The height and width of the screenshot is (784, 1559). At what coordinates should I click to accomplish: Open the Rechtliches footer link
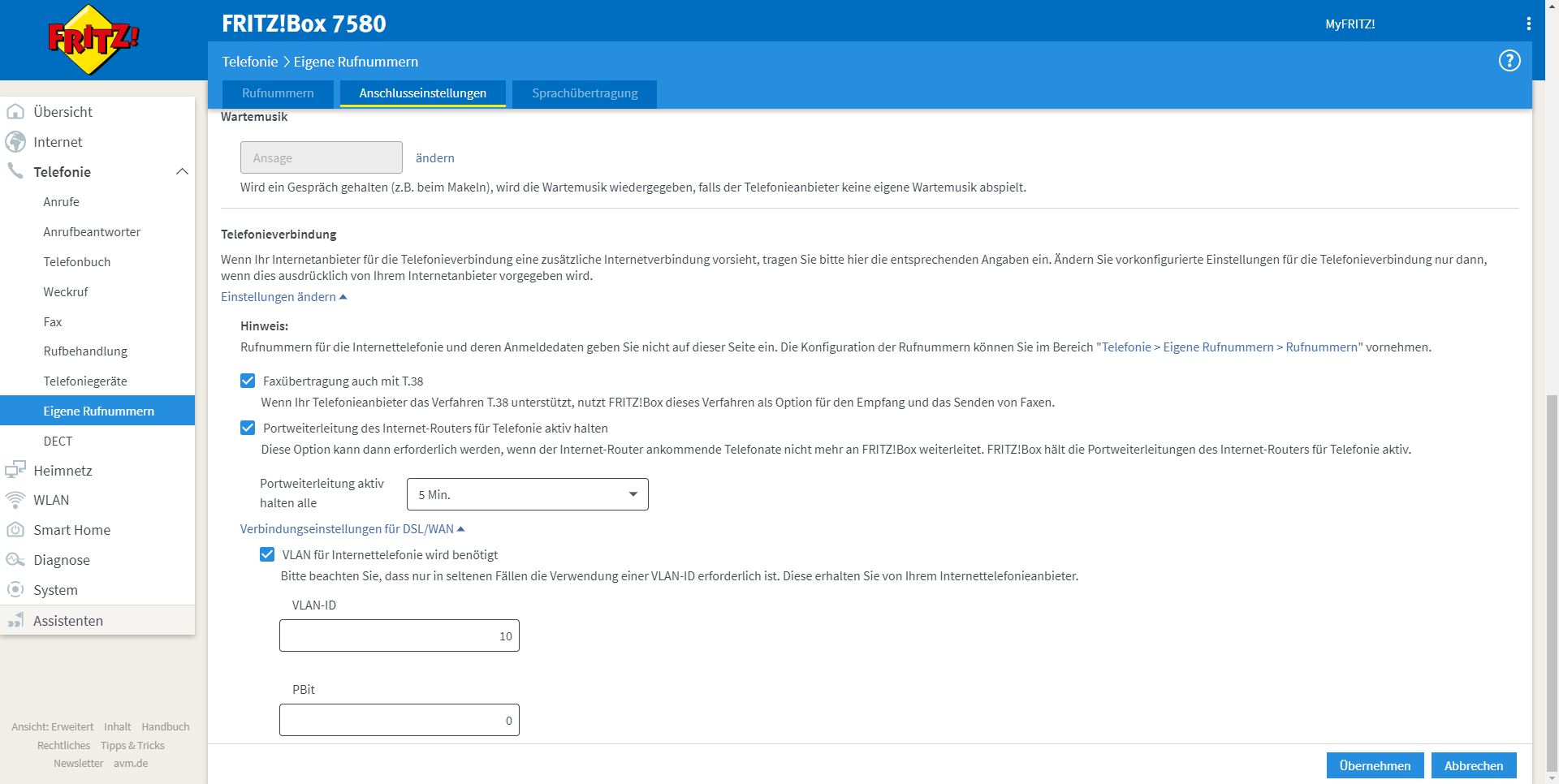tap(64, 746)
